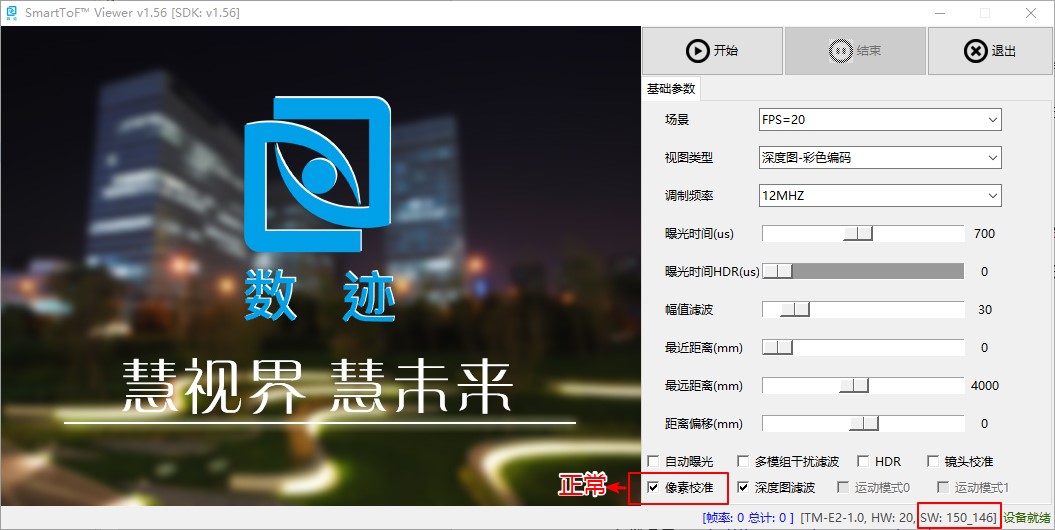Enable the 多模组干扰滤波 checkbox
This screenshot has width=1055, height=530.
(743, 461)
